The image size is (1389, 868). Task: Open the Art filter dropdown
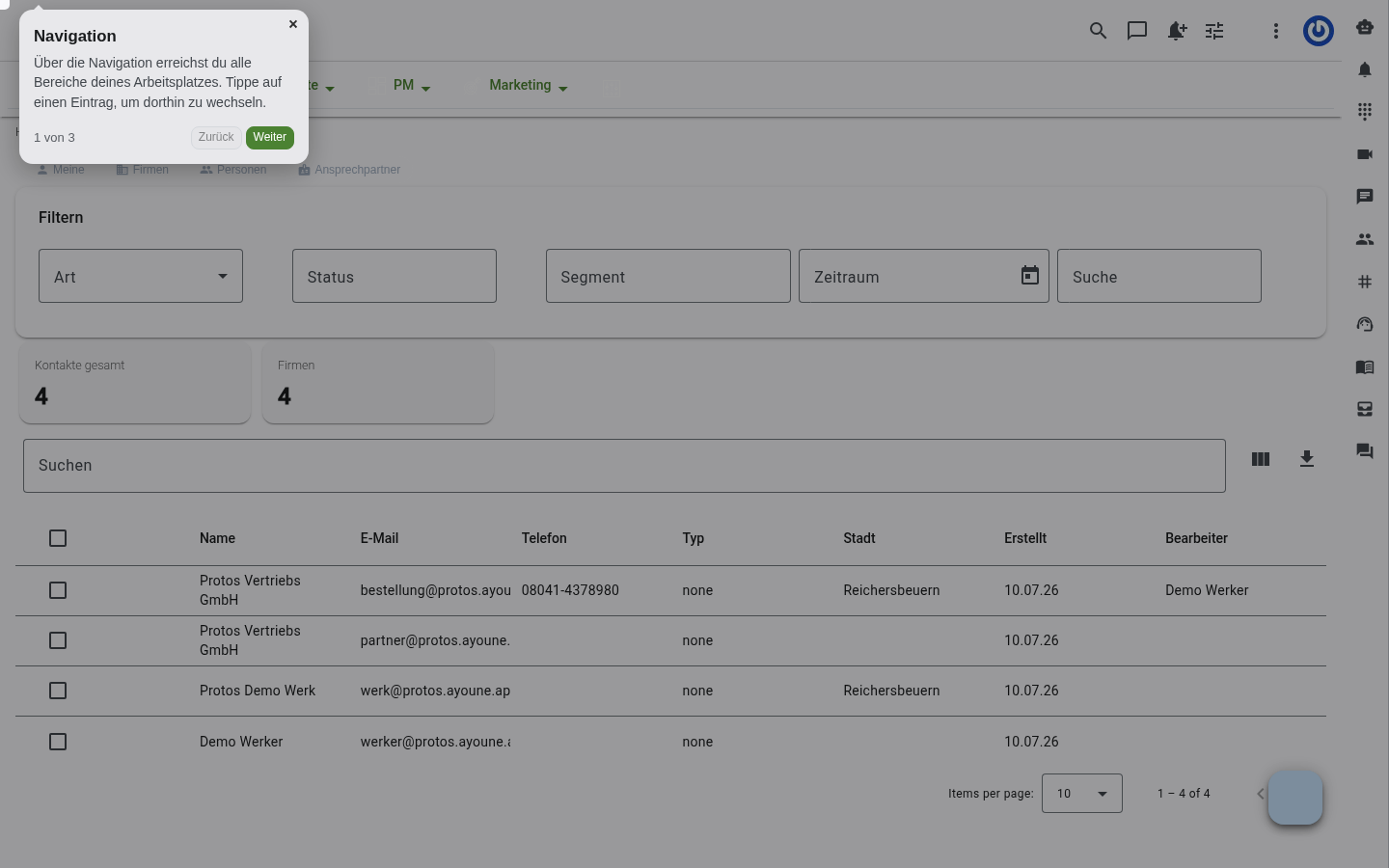[141, 276]
